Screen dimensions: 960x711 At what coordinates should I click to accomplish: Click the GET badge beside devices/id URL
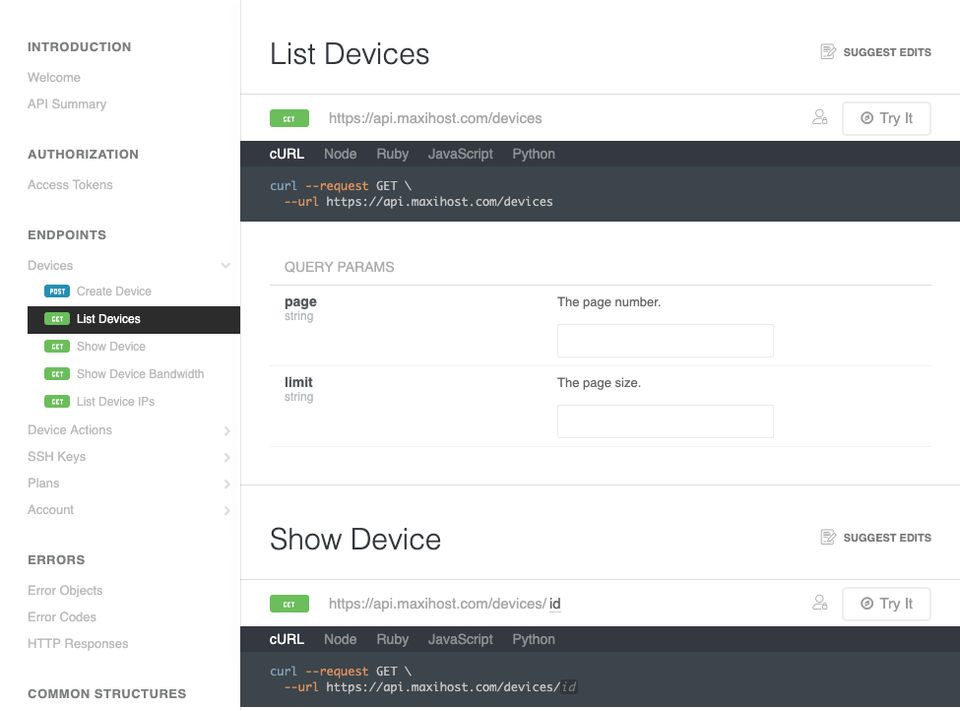point(289,604)
